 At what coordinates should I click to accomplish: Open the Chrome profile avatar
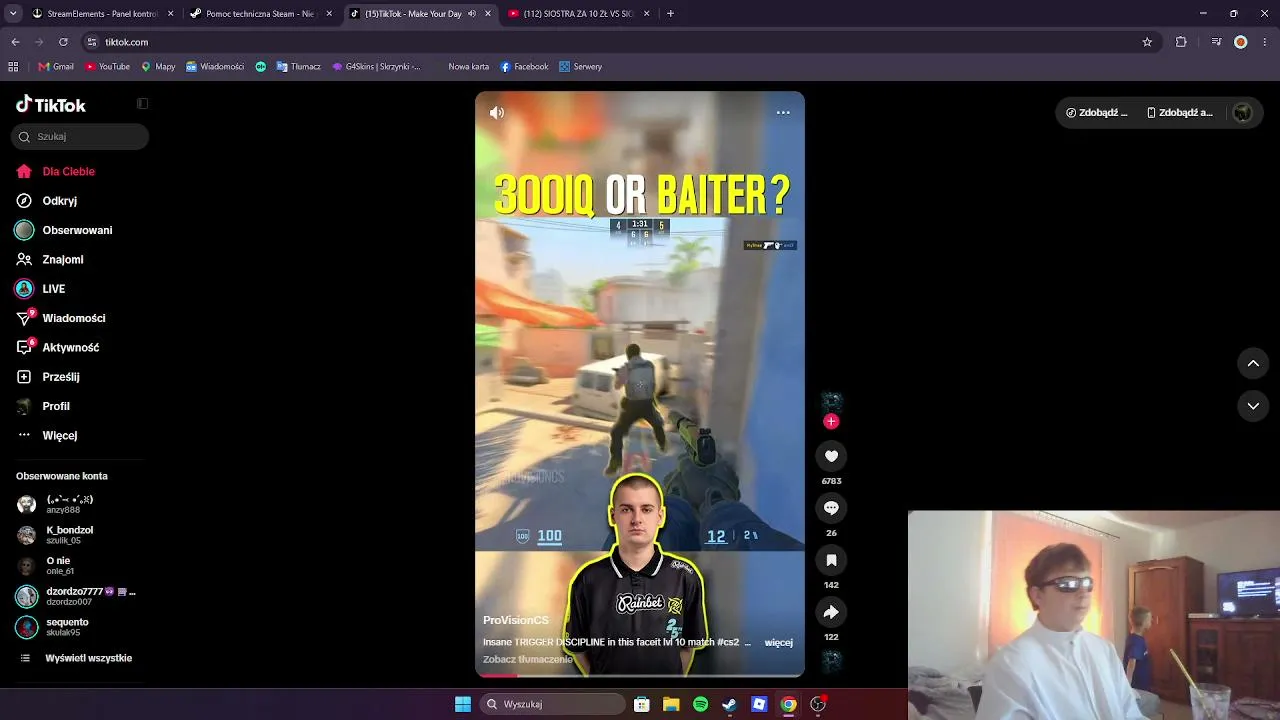pyautogui.click(x=1241, y=42)
